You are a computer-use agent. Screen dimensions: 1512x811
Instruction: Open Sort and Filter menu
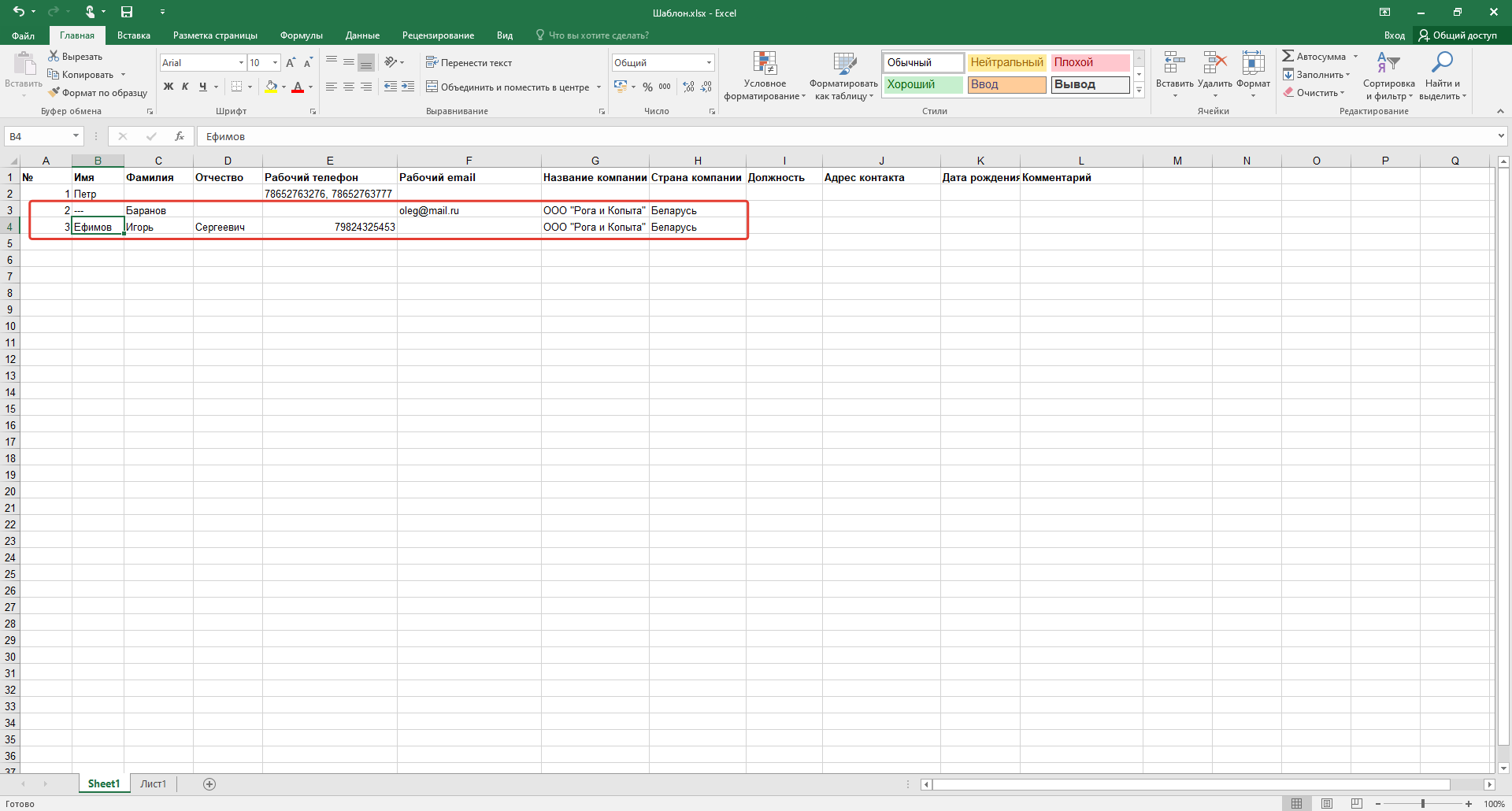tap(1389, 76)
